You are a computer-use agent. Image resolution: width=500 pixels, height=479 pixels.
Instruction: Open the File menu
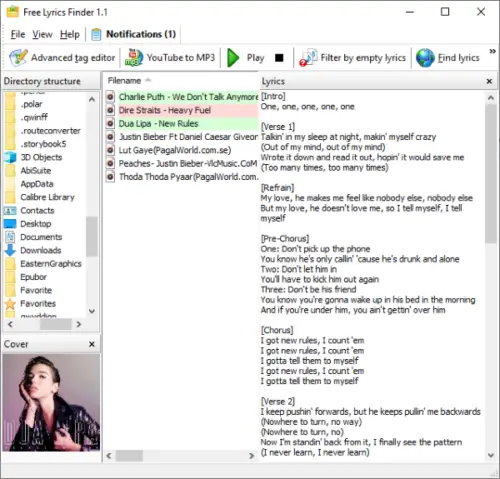(x=18, y=34)
